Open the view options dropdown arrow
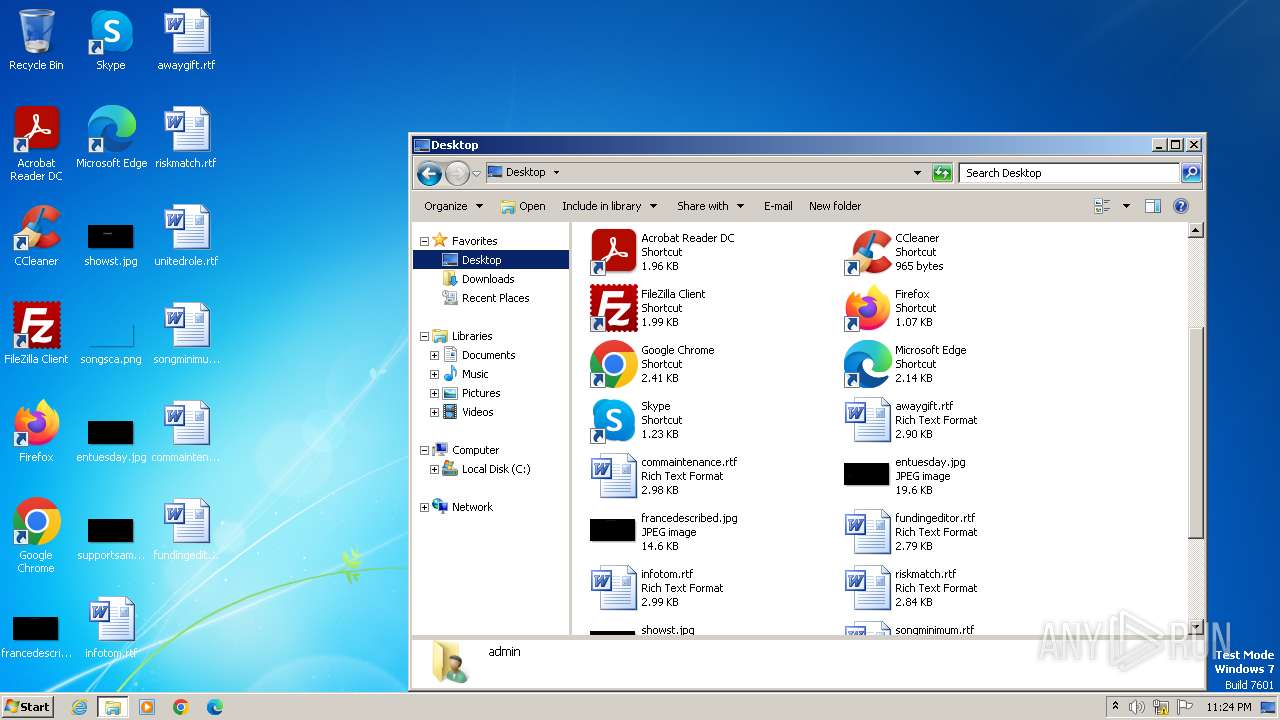1280x720 pixels. tap(1126, 206)
